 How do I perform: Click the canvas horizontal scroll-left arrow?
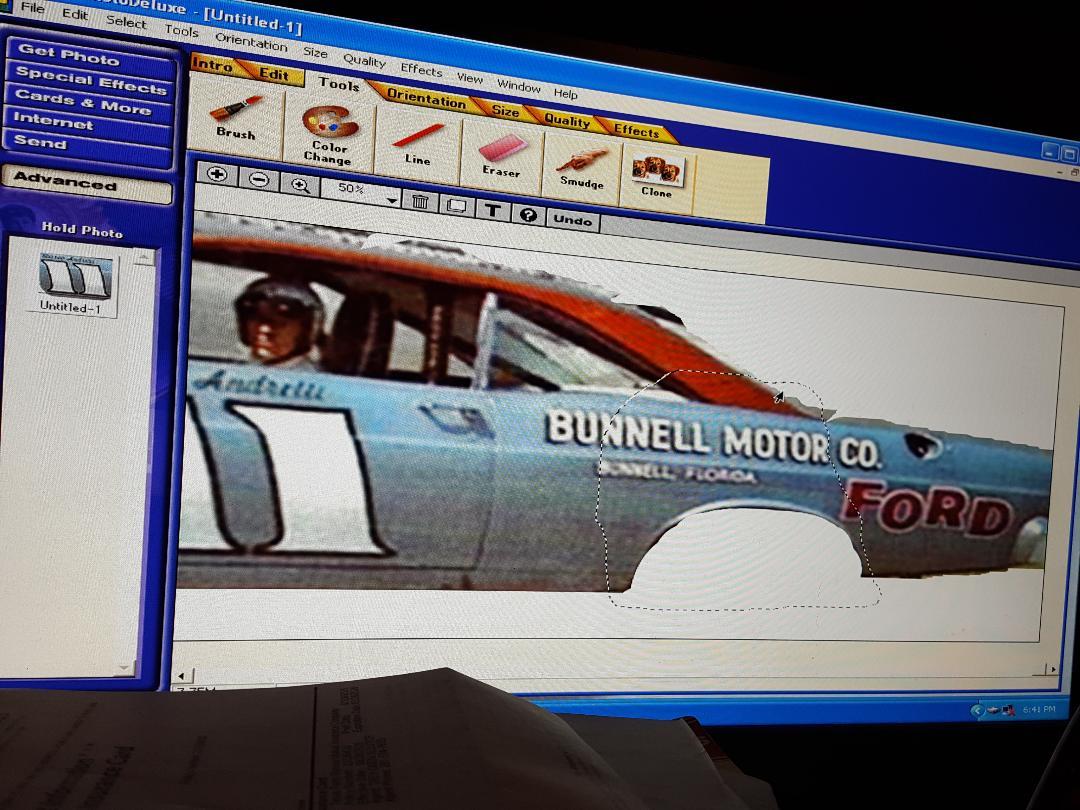pyautogui.click(x=182, y=675)
